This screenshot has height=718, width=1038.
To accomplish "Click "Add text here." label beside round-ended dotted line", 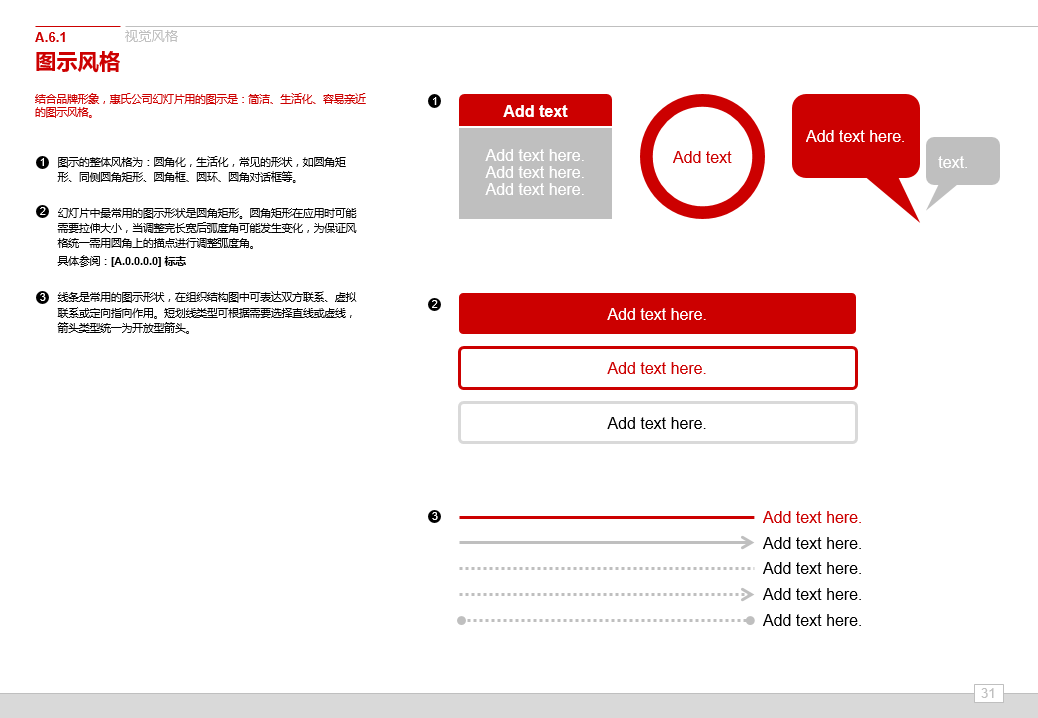I will (x=812, y=621).
